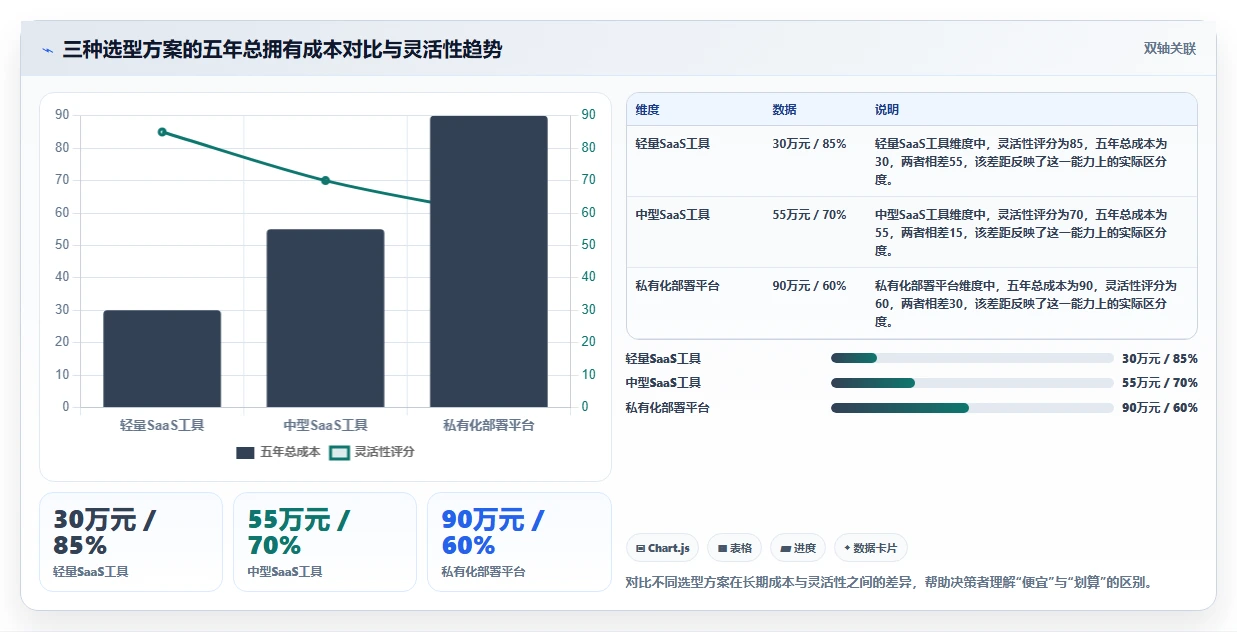This screenshot has height=632, width=1237.
Task: Click the 90万元 / 60% table cell
Action: tap(809, 286)
